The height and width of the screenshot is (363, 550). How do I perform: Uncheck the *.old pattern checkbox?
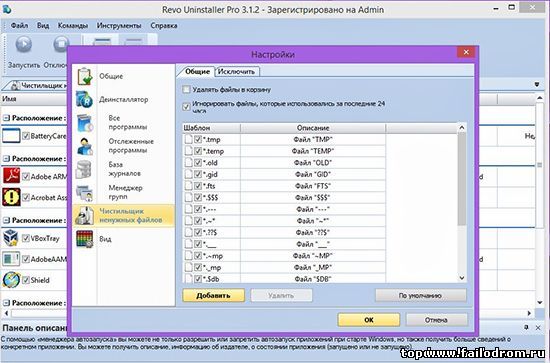point(198,162)
